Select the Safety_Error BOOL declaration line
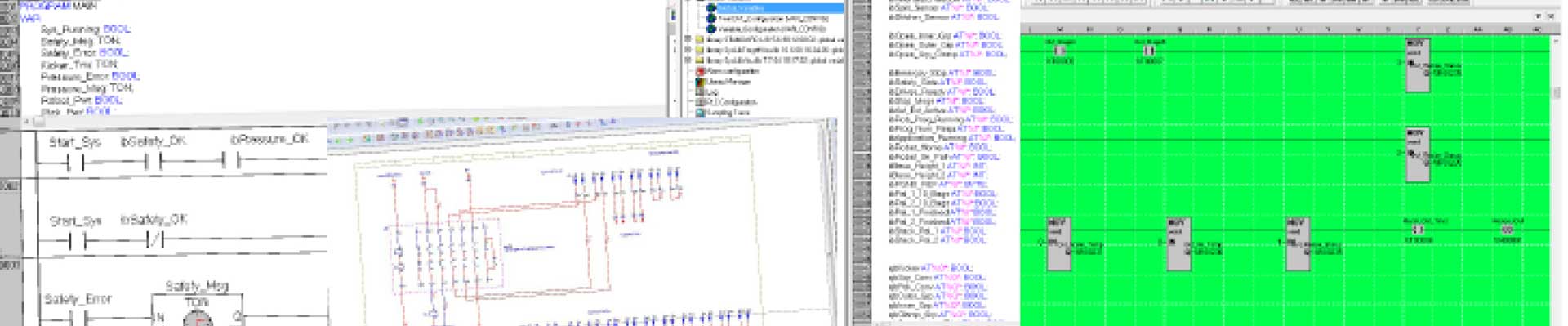 84,52
